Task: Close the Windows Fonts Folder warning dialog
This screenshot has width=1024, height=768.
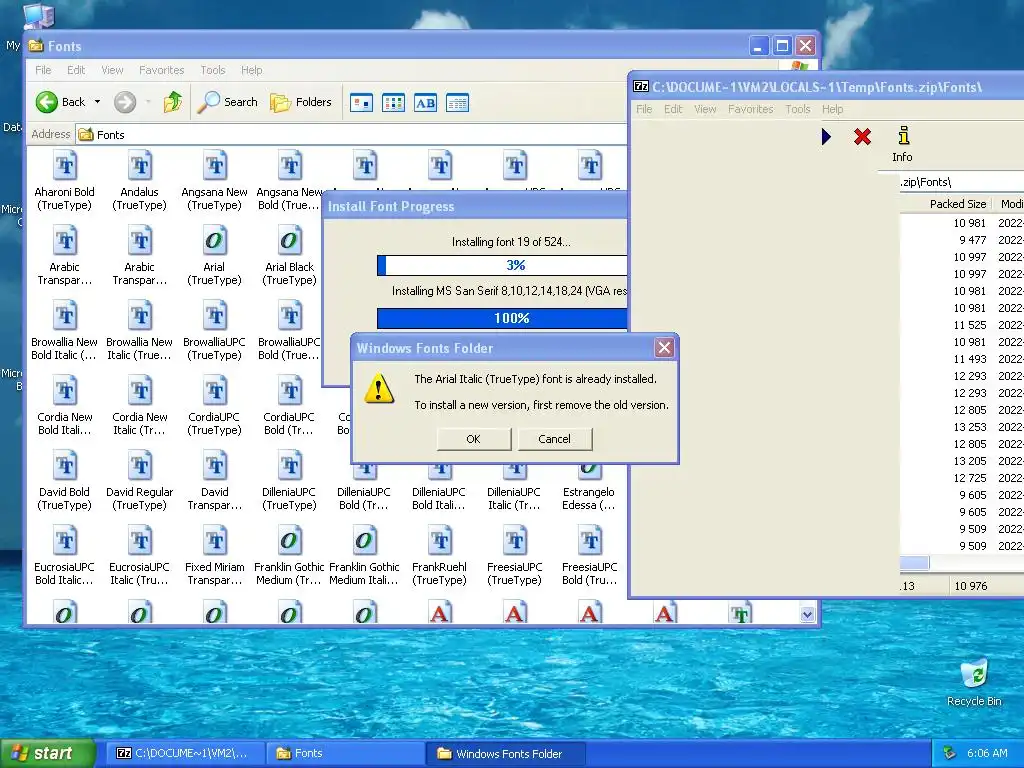Action: (x=664, y=347)
